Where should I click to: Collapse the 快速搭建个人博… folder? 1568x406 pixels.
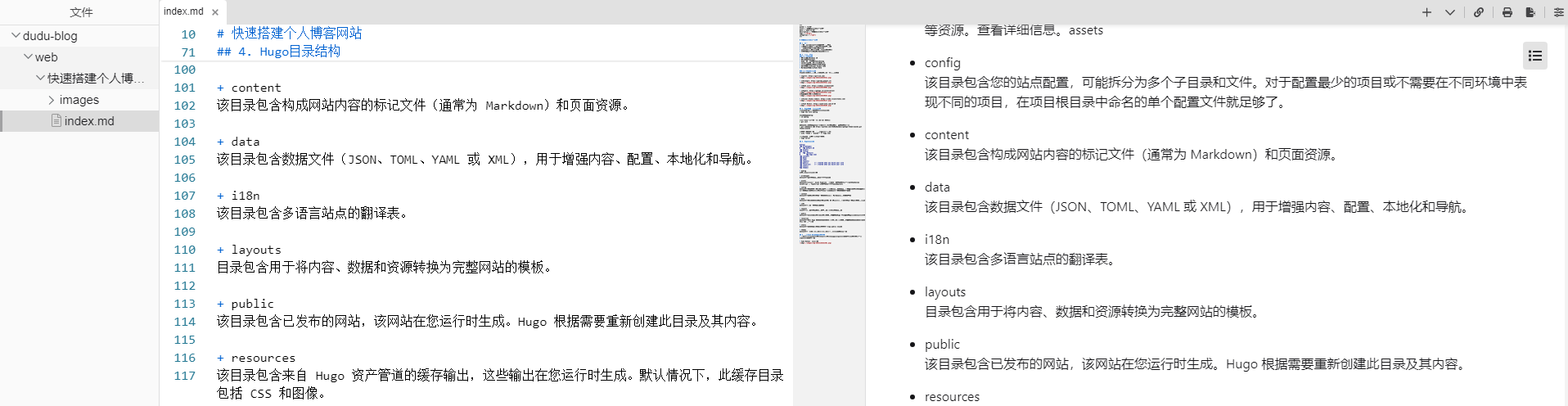tap(40, 79)
